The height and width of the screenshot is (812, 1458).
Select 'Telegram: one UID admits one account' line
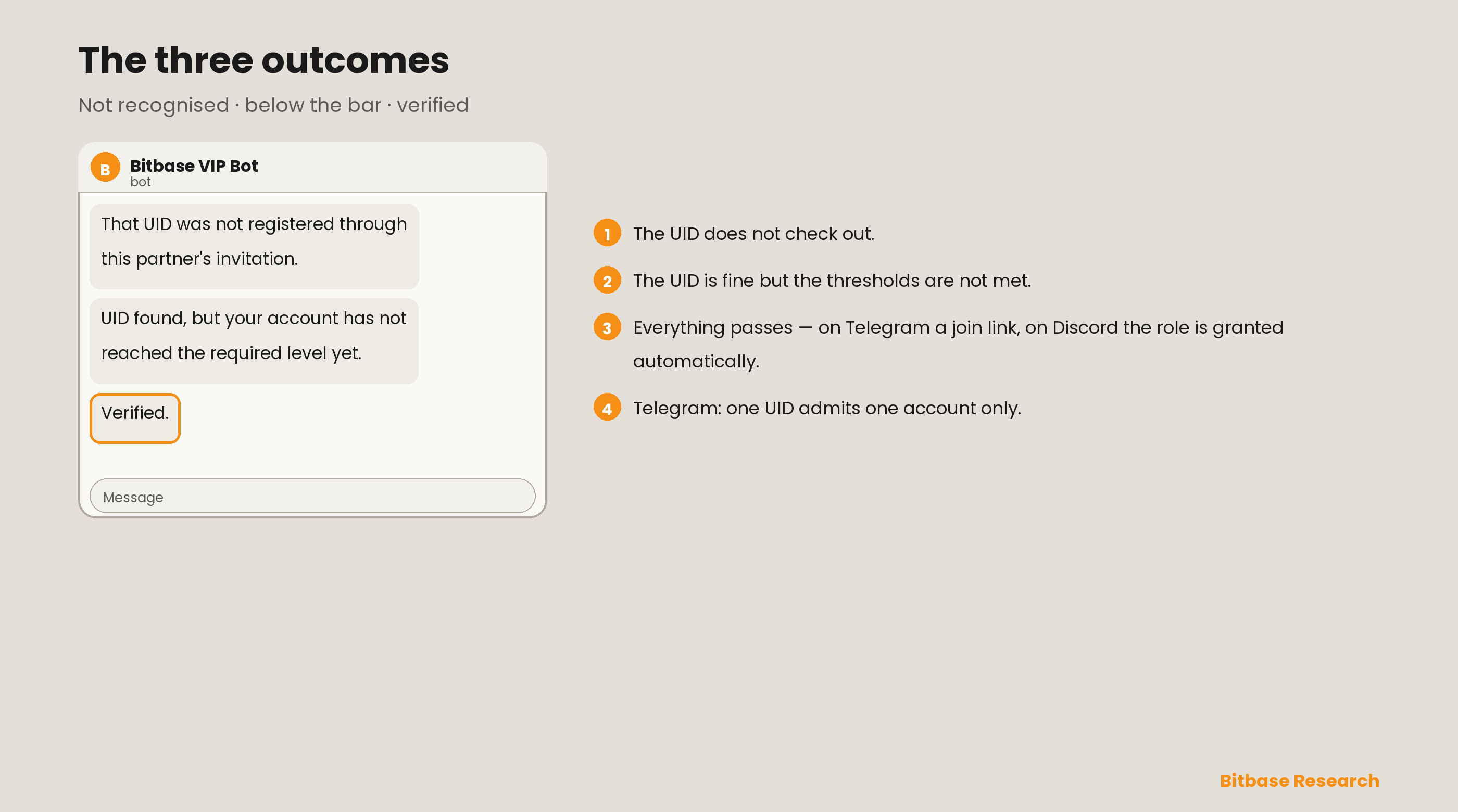point(827,408)
